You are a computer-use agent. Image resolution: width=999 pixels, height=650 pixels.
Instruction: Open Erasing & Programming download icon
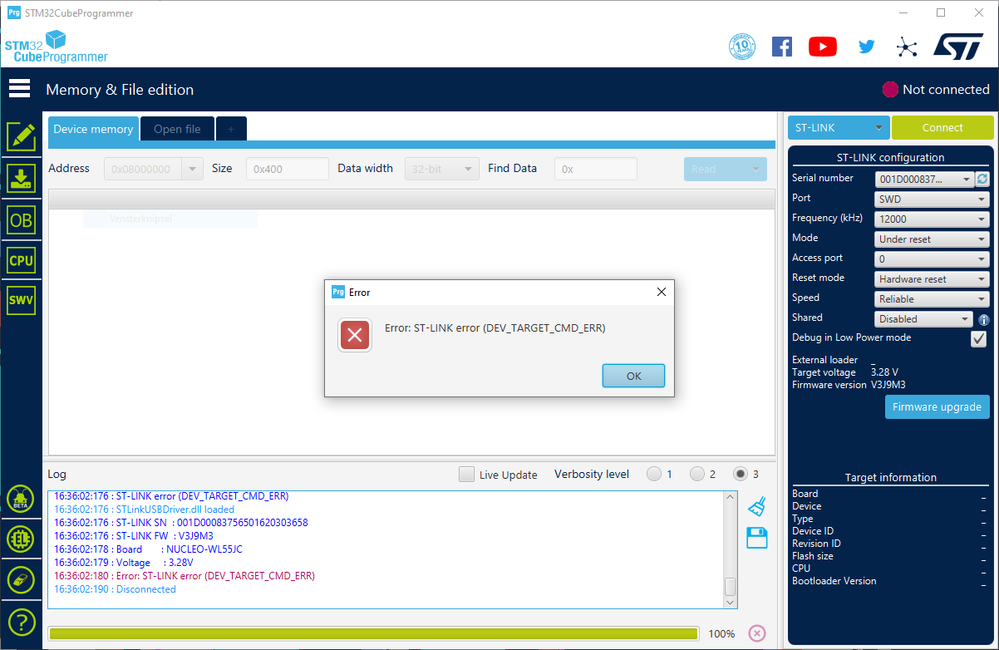pos(21,178)
